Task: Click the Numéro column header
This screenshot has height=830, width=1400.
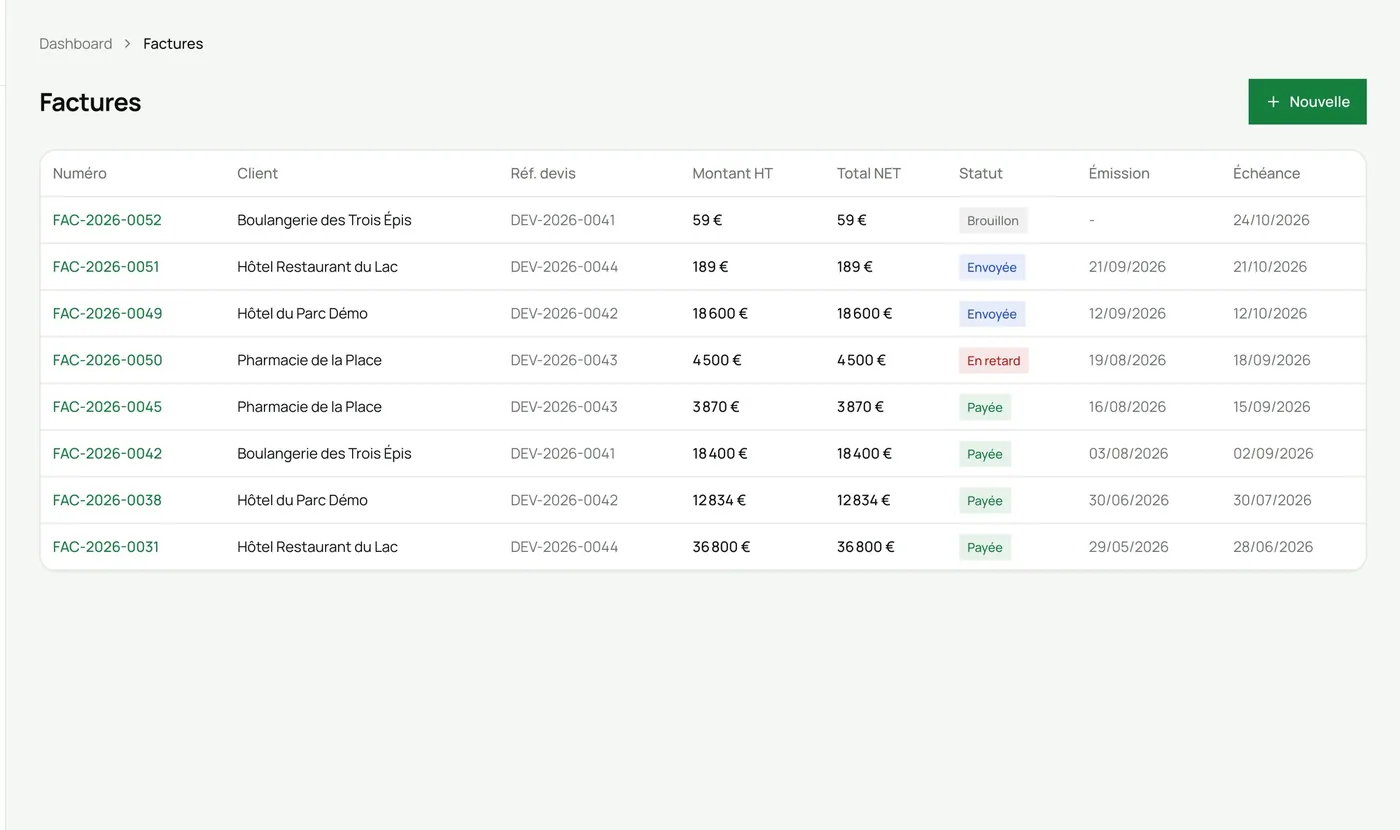Action: coord(80,173)
